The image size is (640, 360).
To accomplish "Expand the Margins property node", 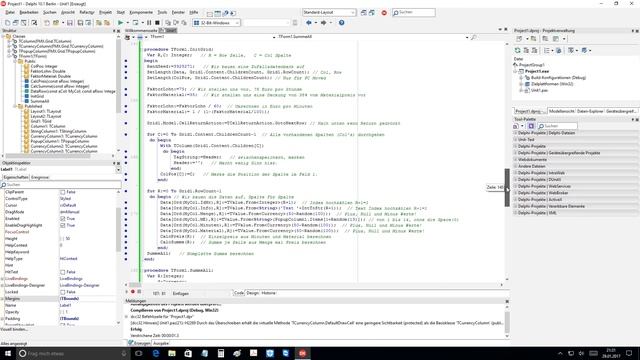I will tap(2, 299).
